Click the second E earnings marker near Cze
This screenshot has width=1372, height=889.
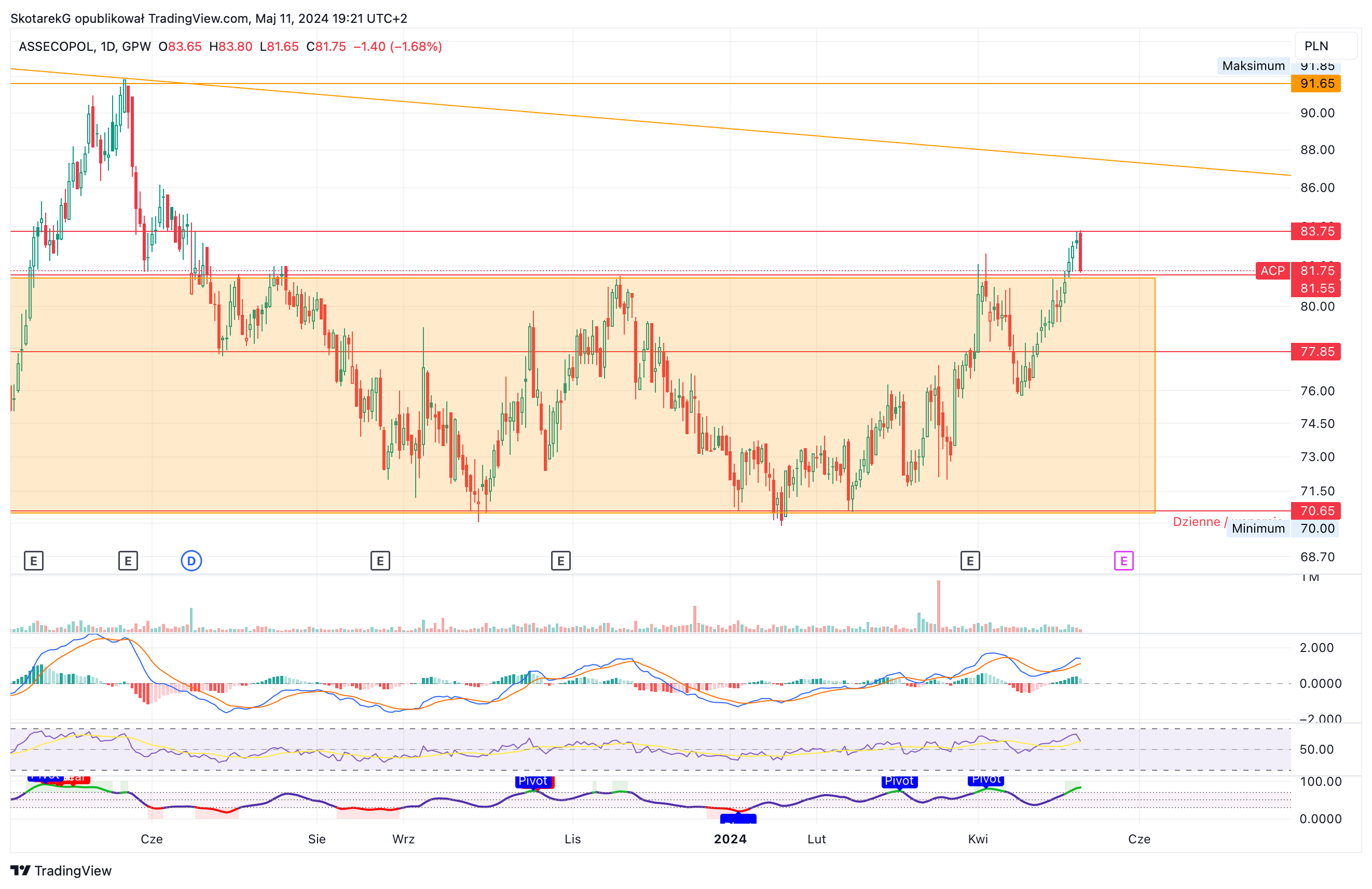click(128, 561)
